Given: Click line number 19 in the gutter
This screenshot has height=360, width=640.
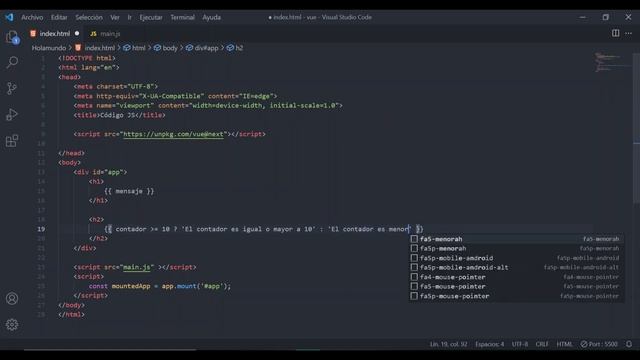Looking at the screenshot, I should click(41, 229).
